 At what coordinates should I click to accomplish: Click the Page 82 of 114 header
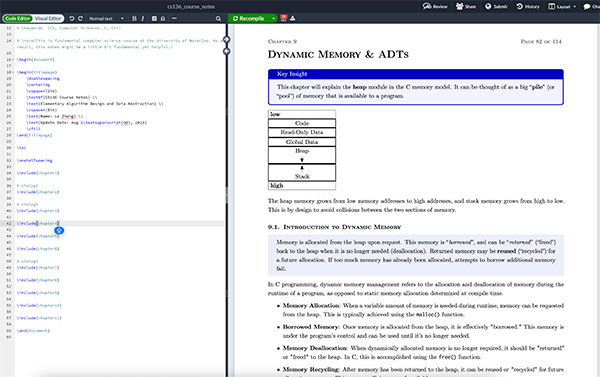pos(541,41)
